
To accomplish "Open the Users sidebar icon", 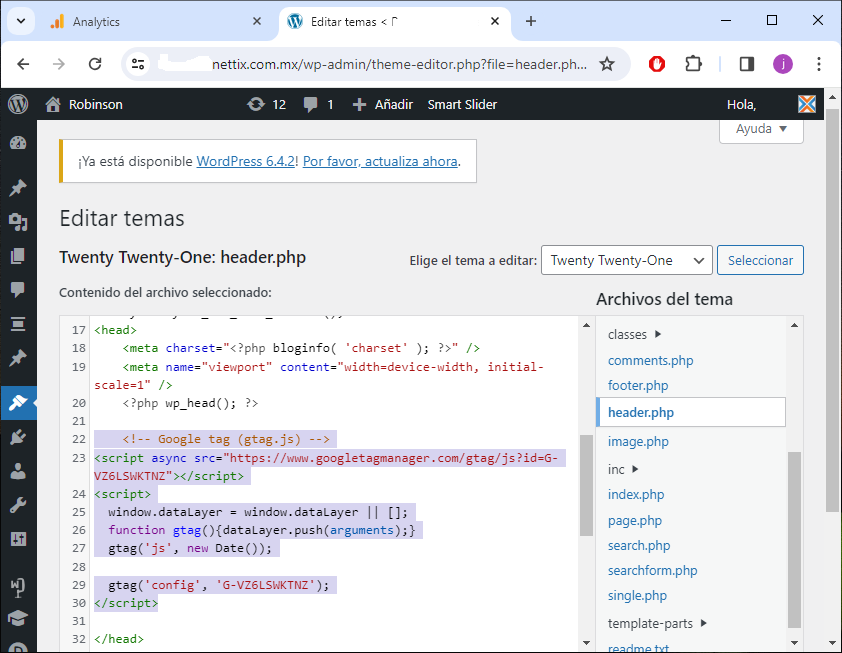I will 17,471.
